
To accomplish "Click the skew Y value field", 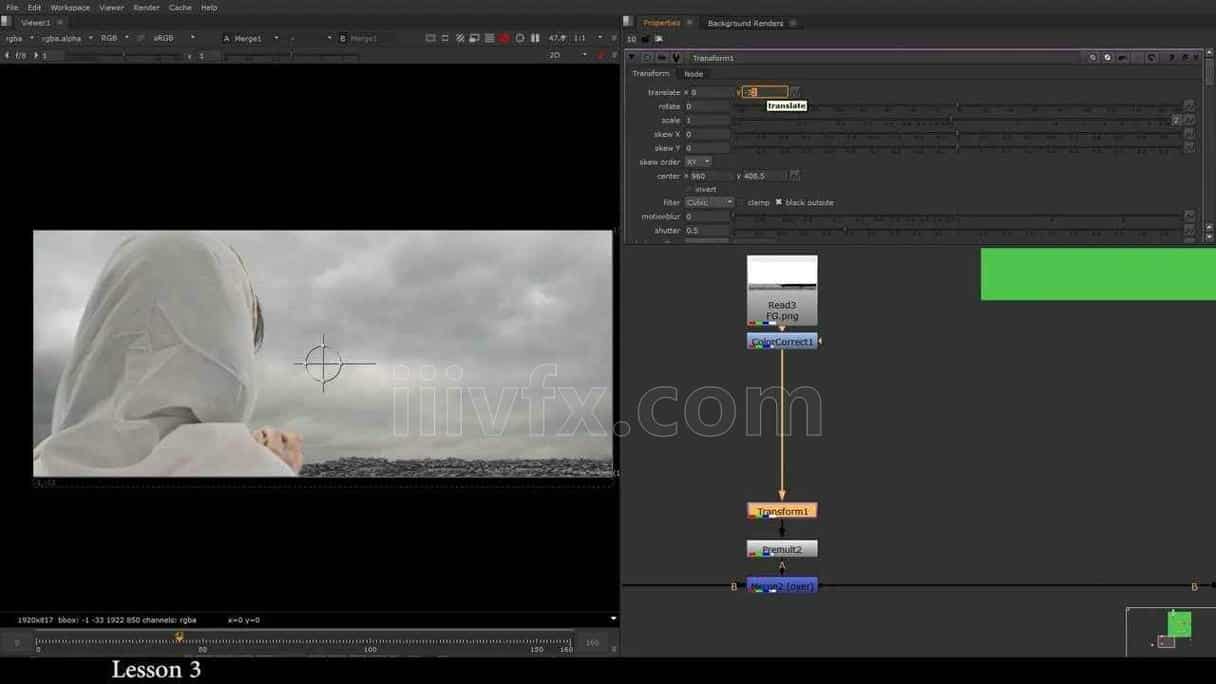I will click(x=707, y=148).
